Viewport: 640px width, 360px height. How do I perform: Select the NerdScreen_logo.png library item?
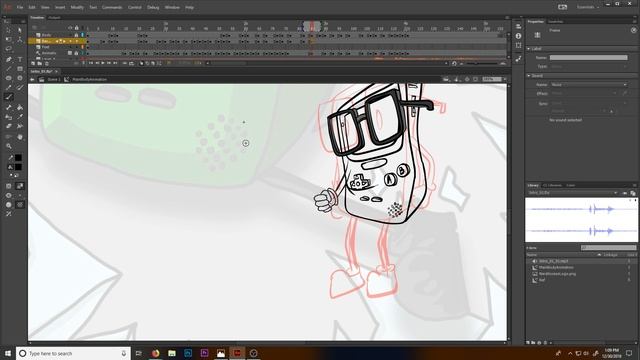click(x=557, y=274)
